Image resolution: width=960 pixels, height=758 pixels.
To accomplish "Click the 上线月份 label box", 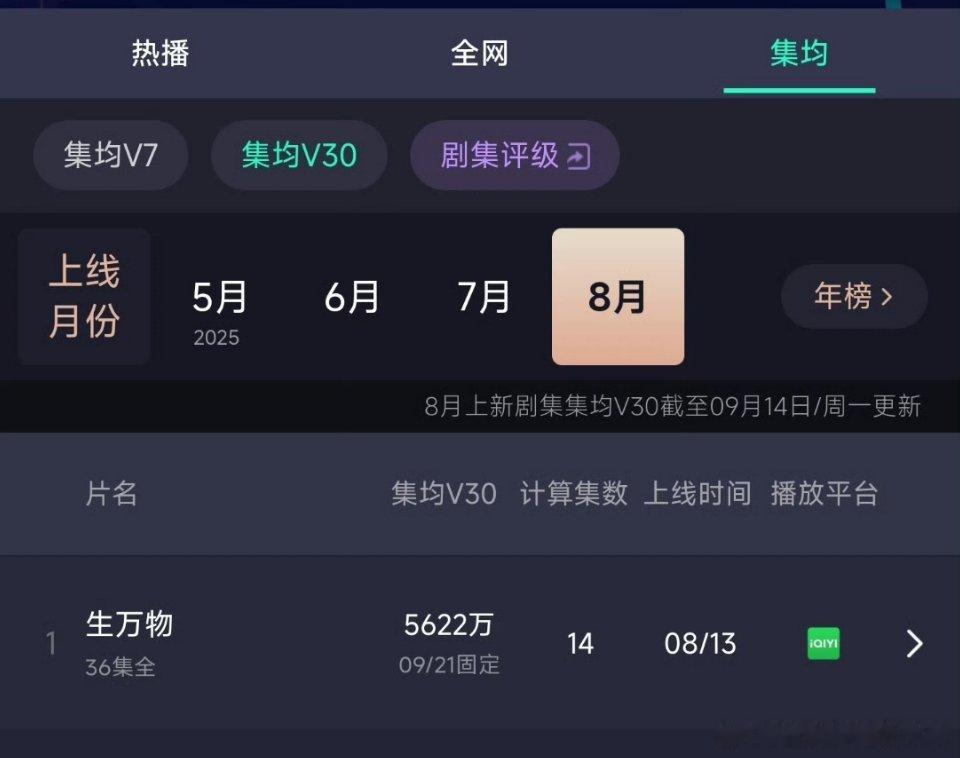I will (84, 296).
